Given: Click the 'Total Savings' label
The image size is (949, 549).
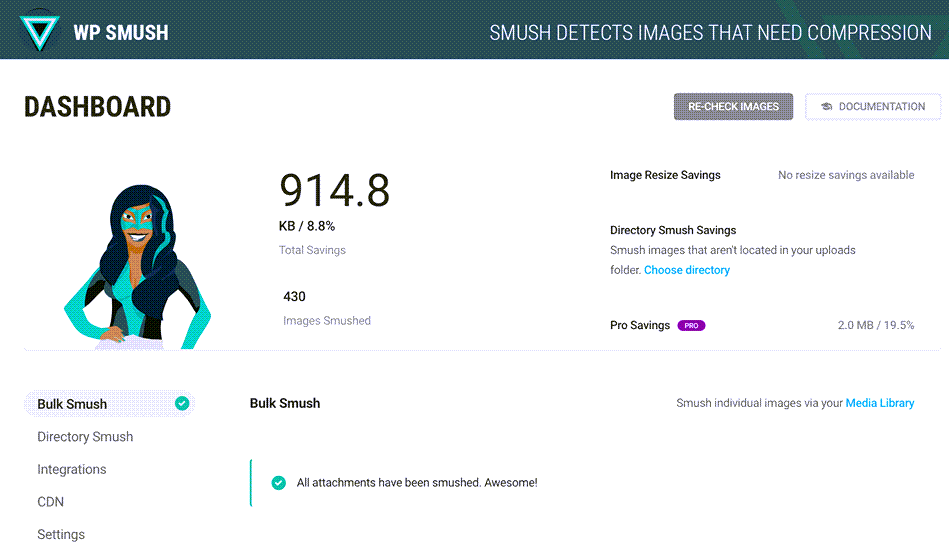Looking at the screenshot, I should pos(312,250).
